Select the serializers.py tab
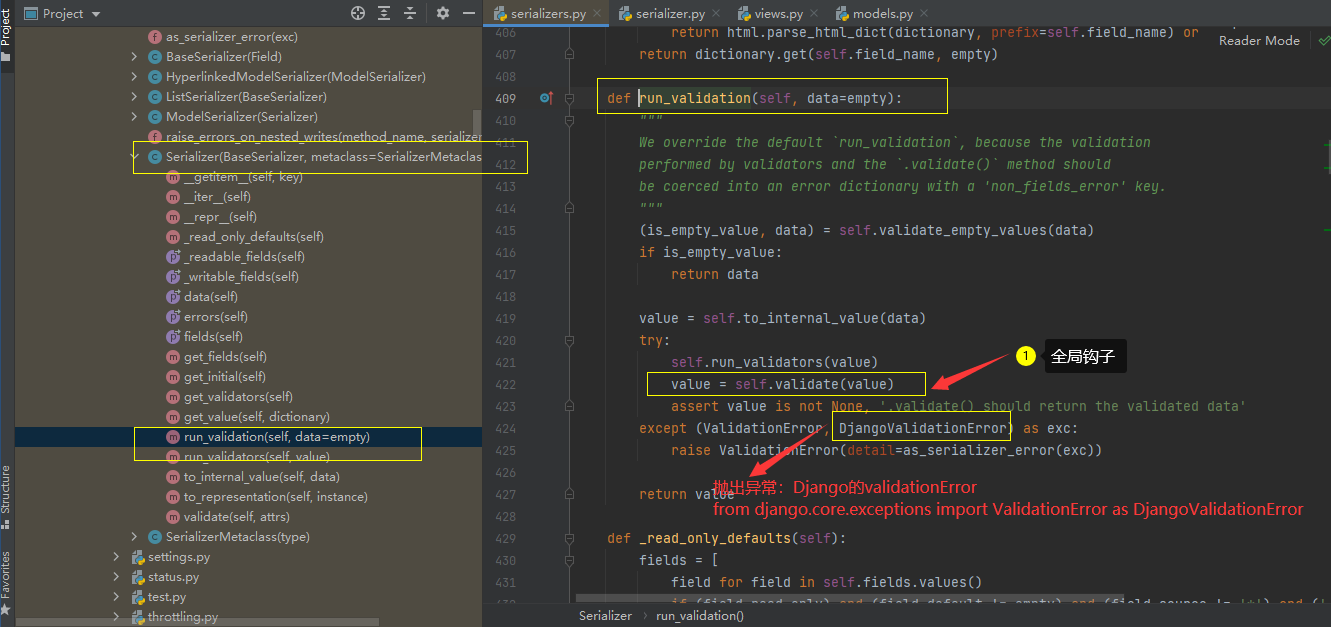Screen dimensions: 1331x627 click(548, 14)
